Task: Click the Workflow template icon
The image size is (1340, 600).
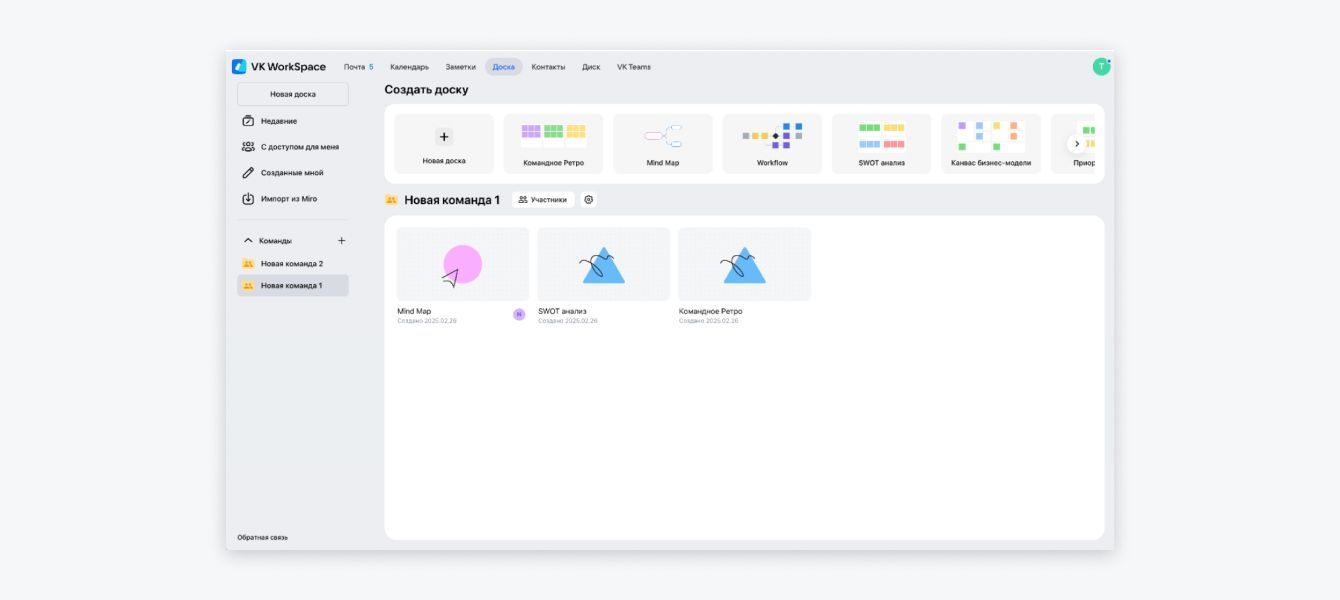Action: 772,136
